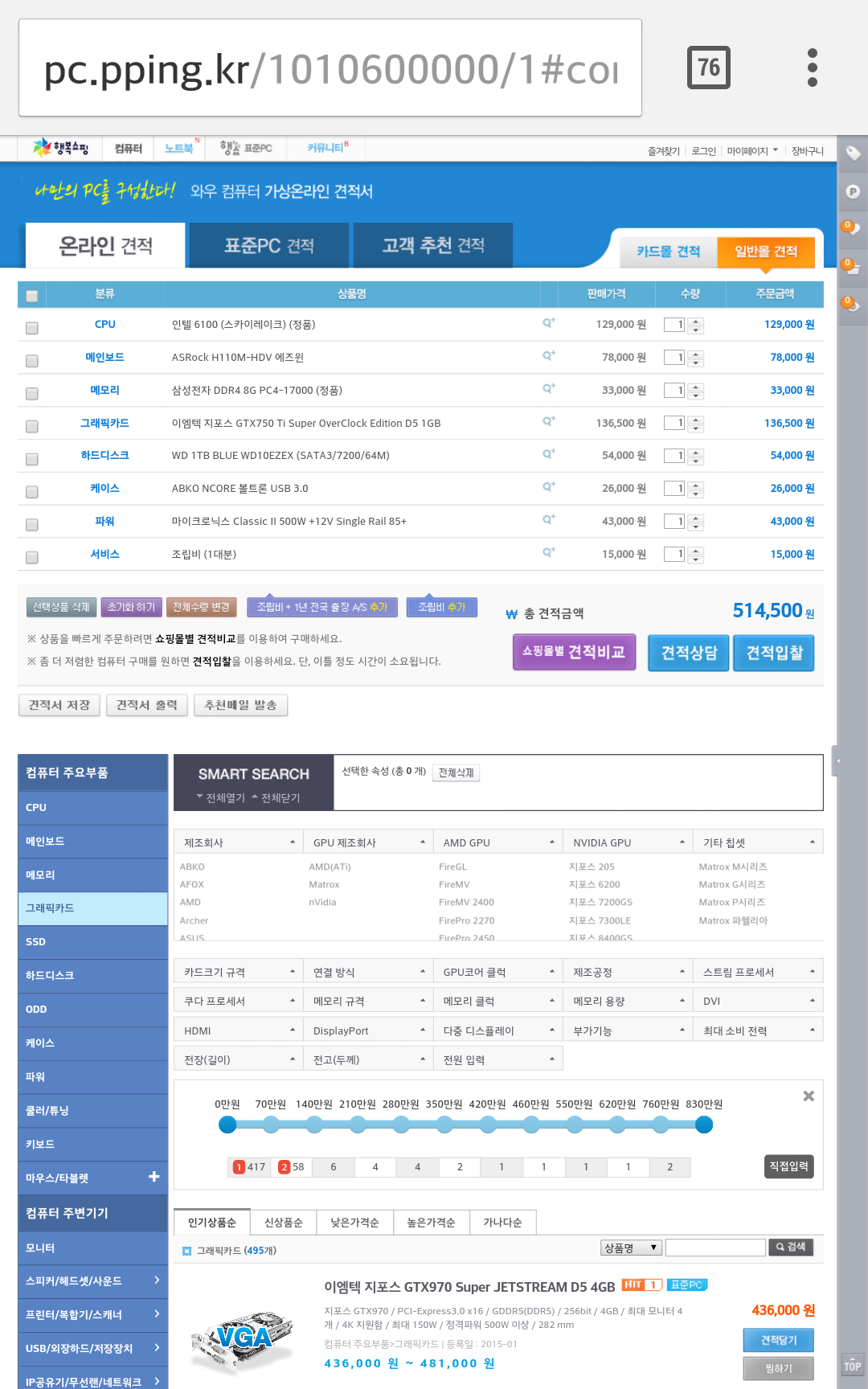Screen dimensions: 868x1389
Task: Open the browser three-dot menu
Action: click(x=812, y=68)
